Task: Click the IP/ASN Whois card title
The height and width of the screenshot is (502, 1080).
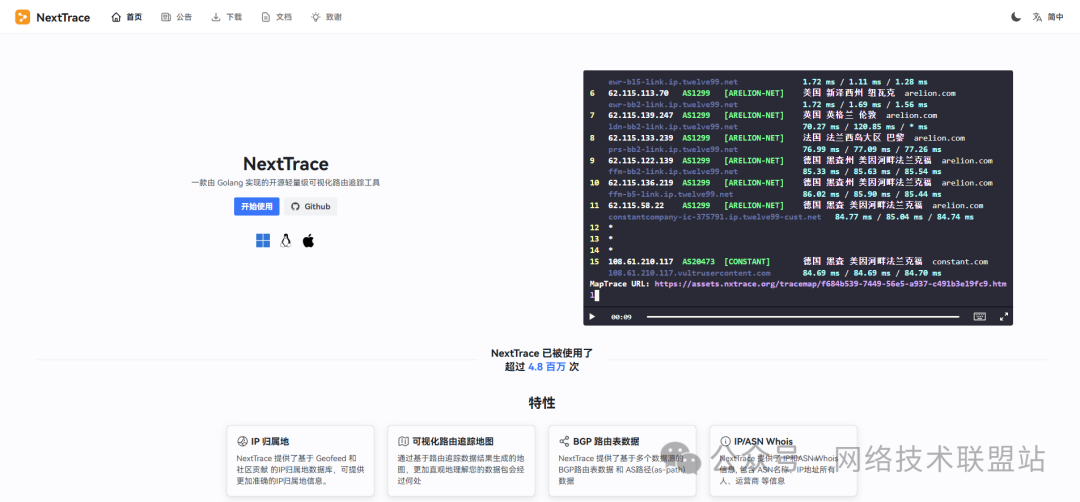Action: 763,441
